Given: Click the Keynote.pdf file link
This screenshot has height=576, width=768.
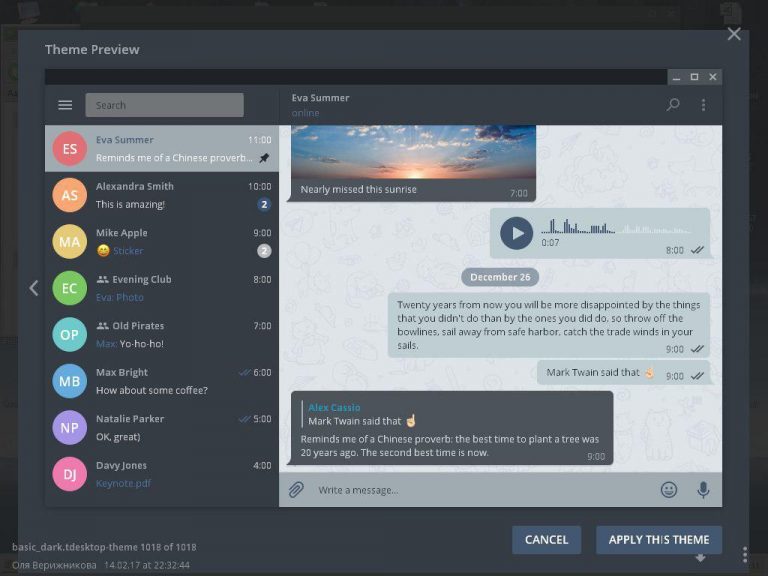Looking at the screenshot, I should click(123, 483).
